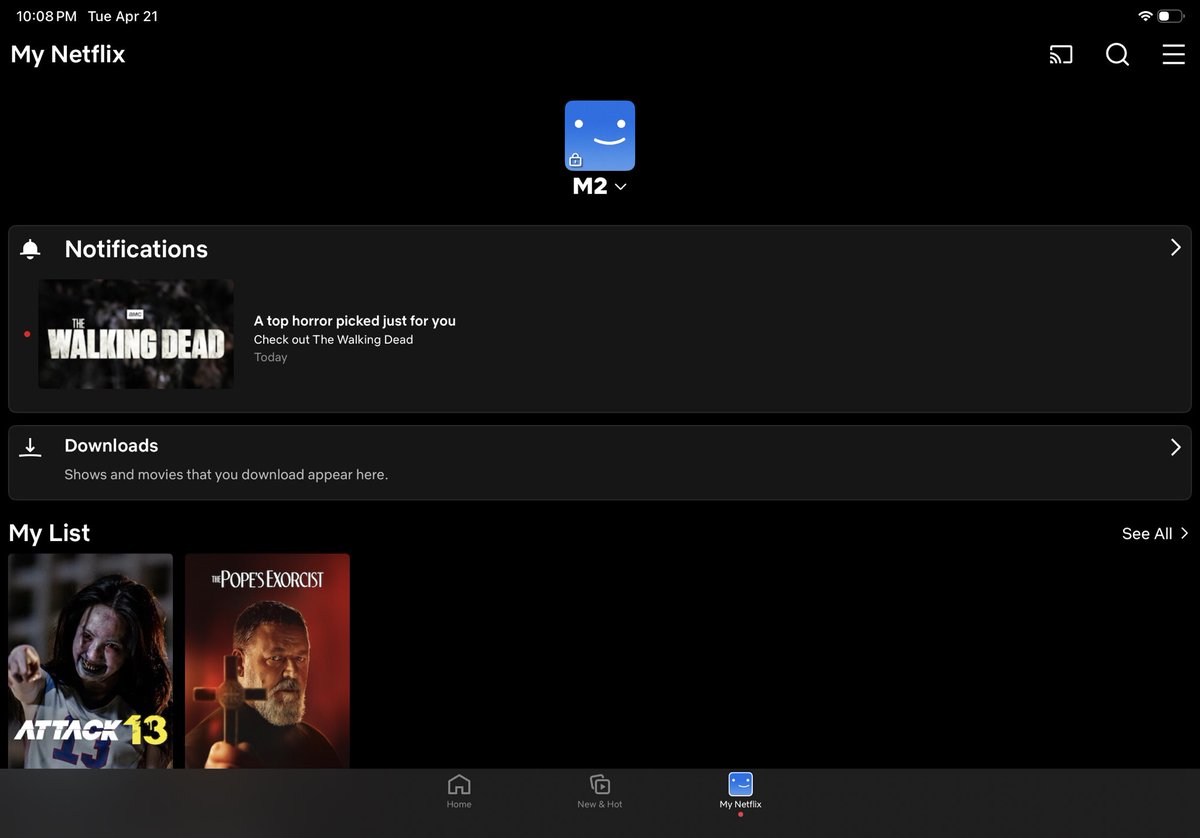Tap the chevron beside See All
1200x838 pixels.
(x=1184, y=534)
